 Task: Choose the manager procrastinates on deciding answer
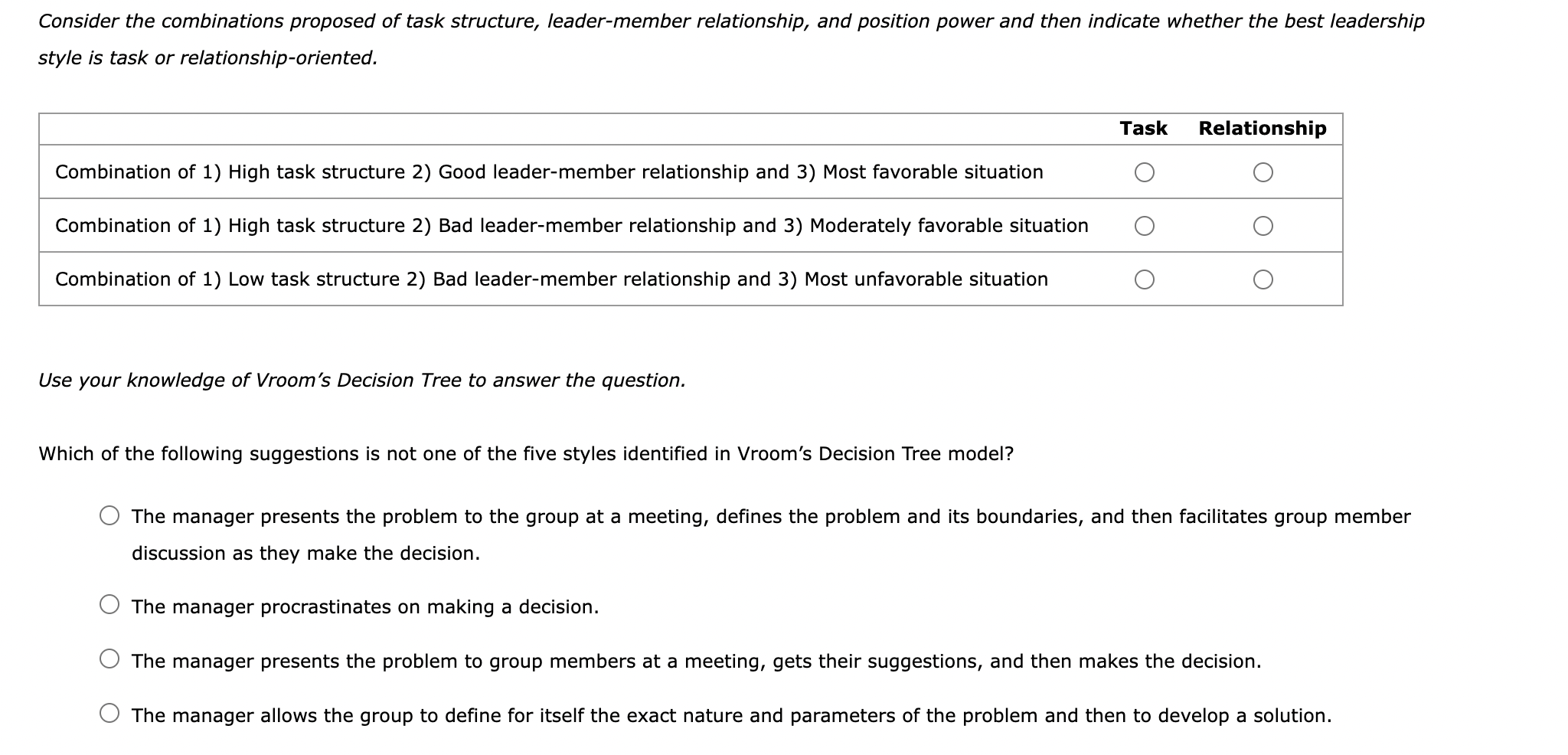pyautogui.click(x=110, y=605)
